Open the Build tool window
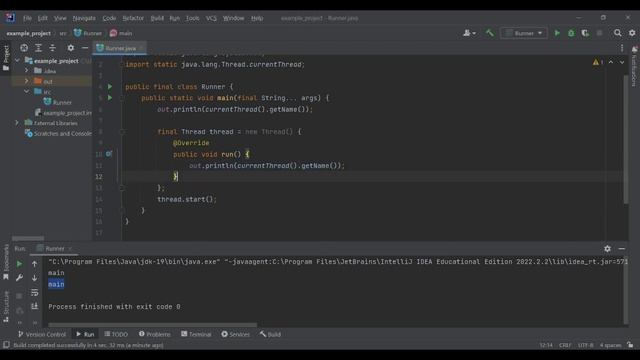 270,334
